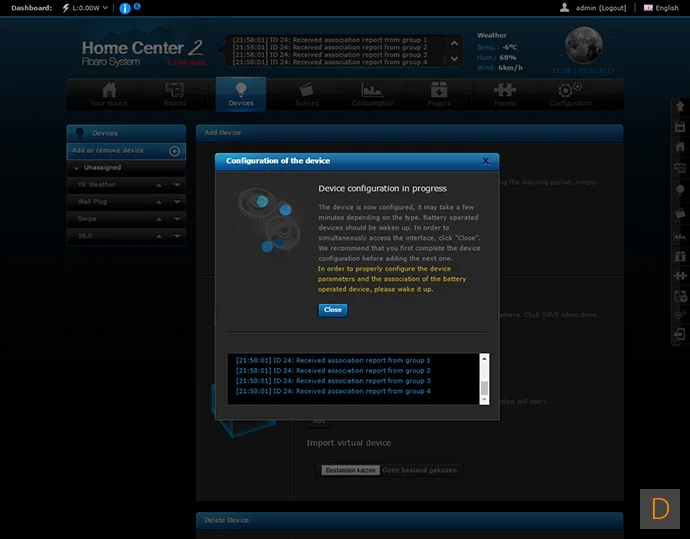The width and height of the screenshot is (690, 539).
Task: Click the puzzle panels icon in right sidebar
Action: coord(680,276)
